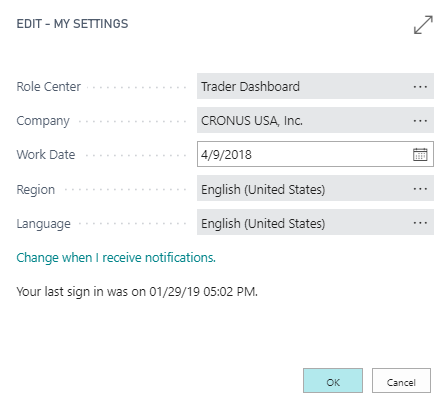Select the Trader Dashboard role center field
This screenshot has width=448, height=411.
[x=303, y=86]
